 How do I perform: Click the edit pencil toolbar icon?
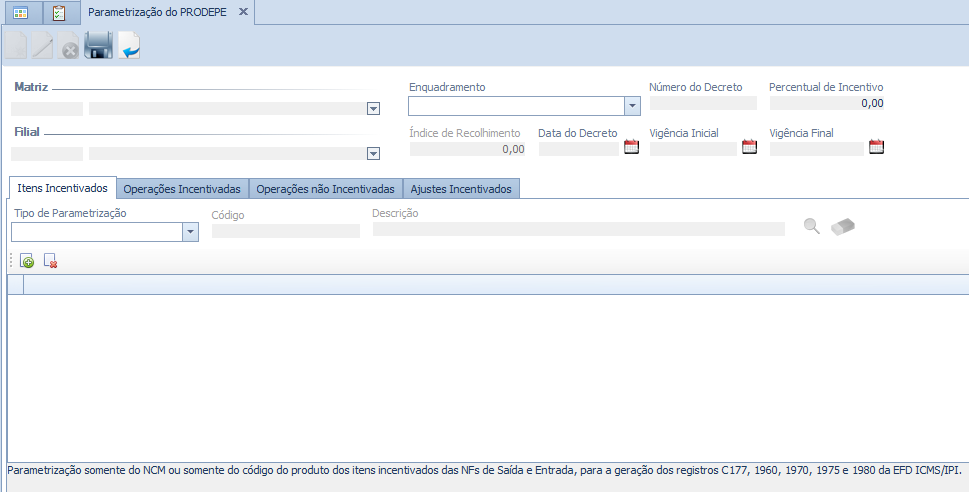(42, 45)
